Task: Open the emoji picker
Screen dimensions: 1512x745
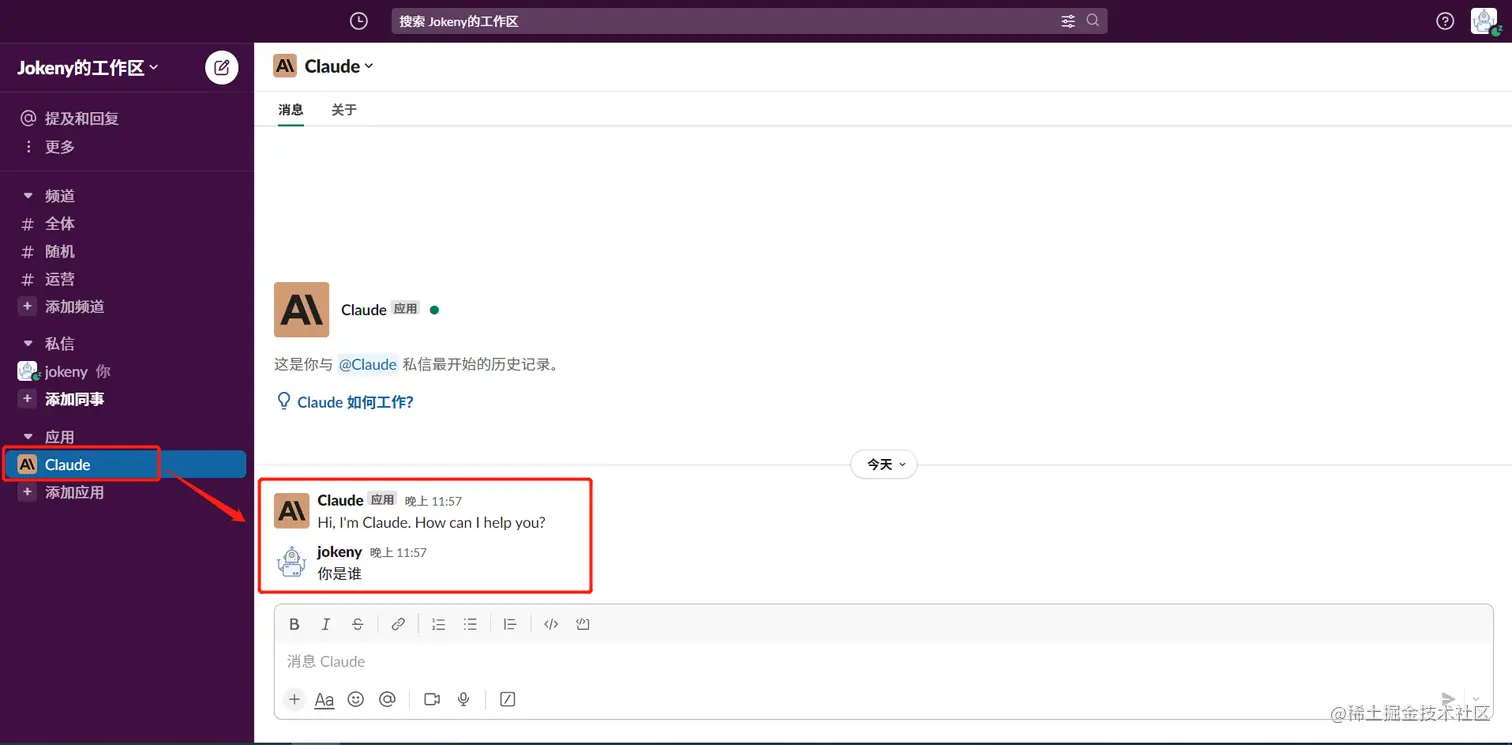Action: [x=356, y=699]
